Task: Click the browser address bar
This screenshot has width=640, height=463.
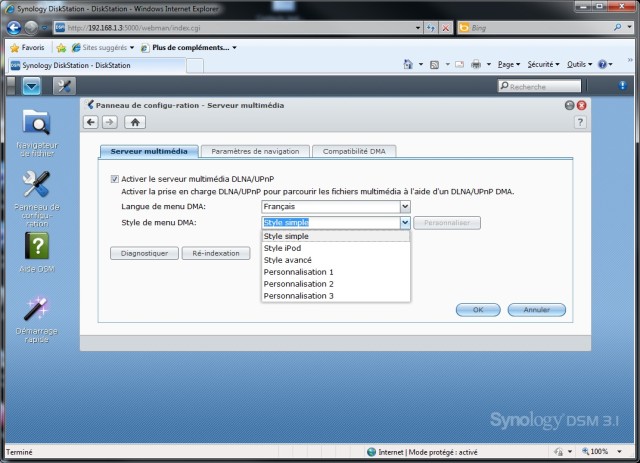Action: [x=239, y=28]
